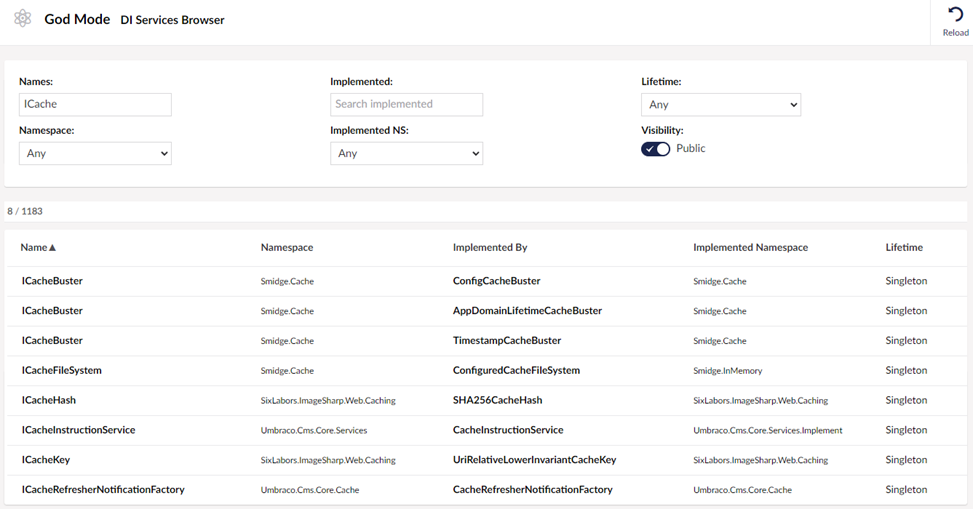The height and width of the screenshot is (509, 973).
Task: Click Singleton lifetime in ICacheKey row
Action: [x=906, y=460]
